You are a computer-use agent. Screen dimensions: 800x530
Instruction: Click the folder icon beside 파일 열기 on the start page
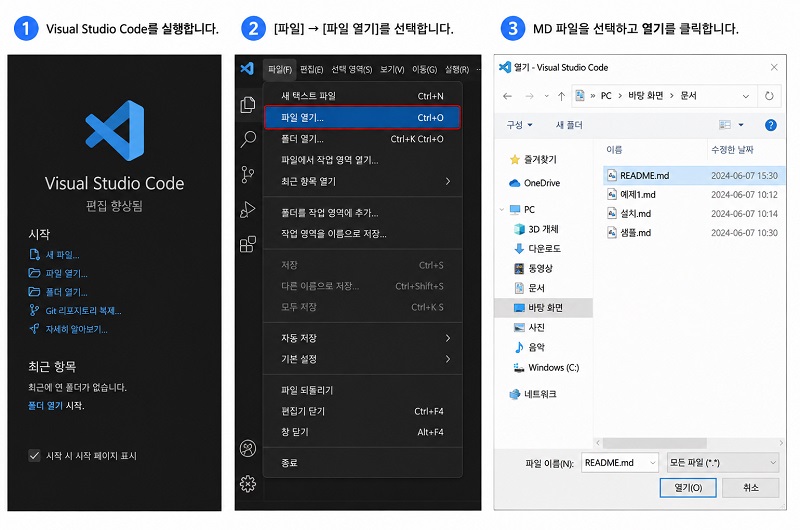[x=34, y=273]
